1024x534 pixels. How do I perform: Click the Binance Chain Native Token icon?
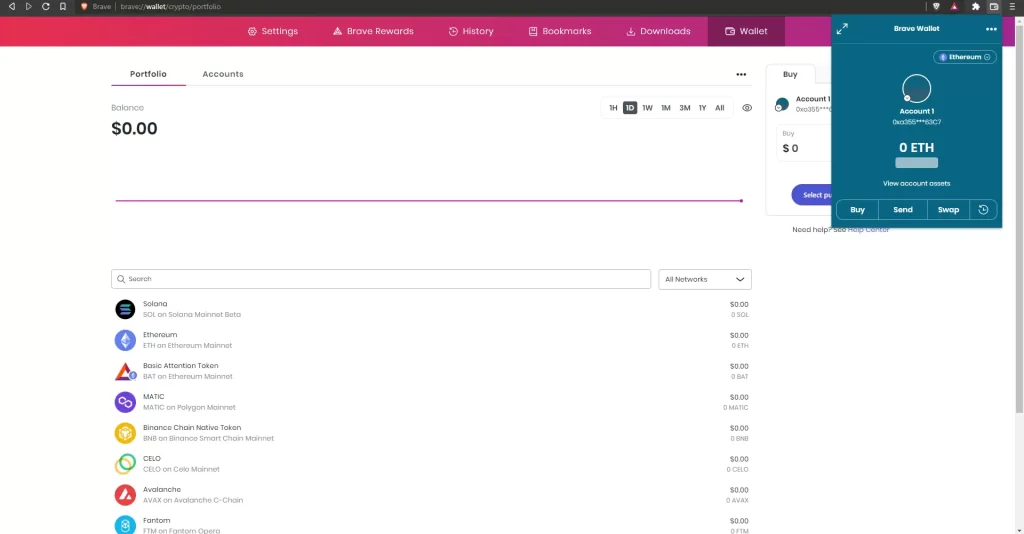coord(125,433)
